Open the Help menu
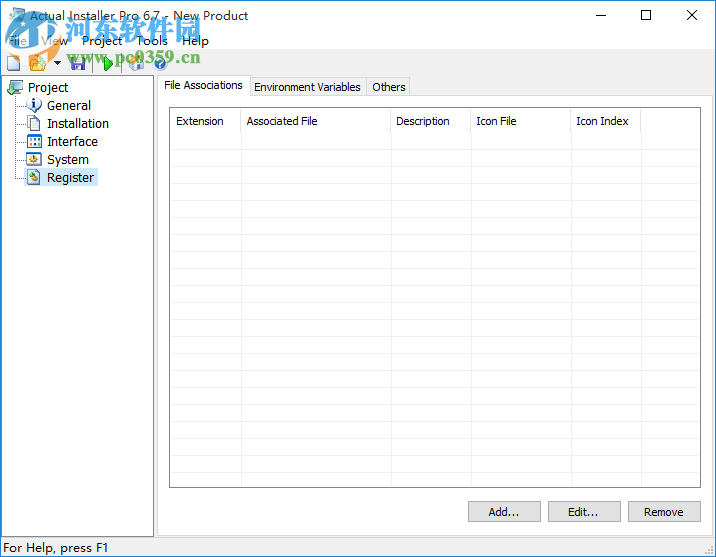 coord(195,41)
